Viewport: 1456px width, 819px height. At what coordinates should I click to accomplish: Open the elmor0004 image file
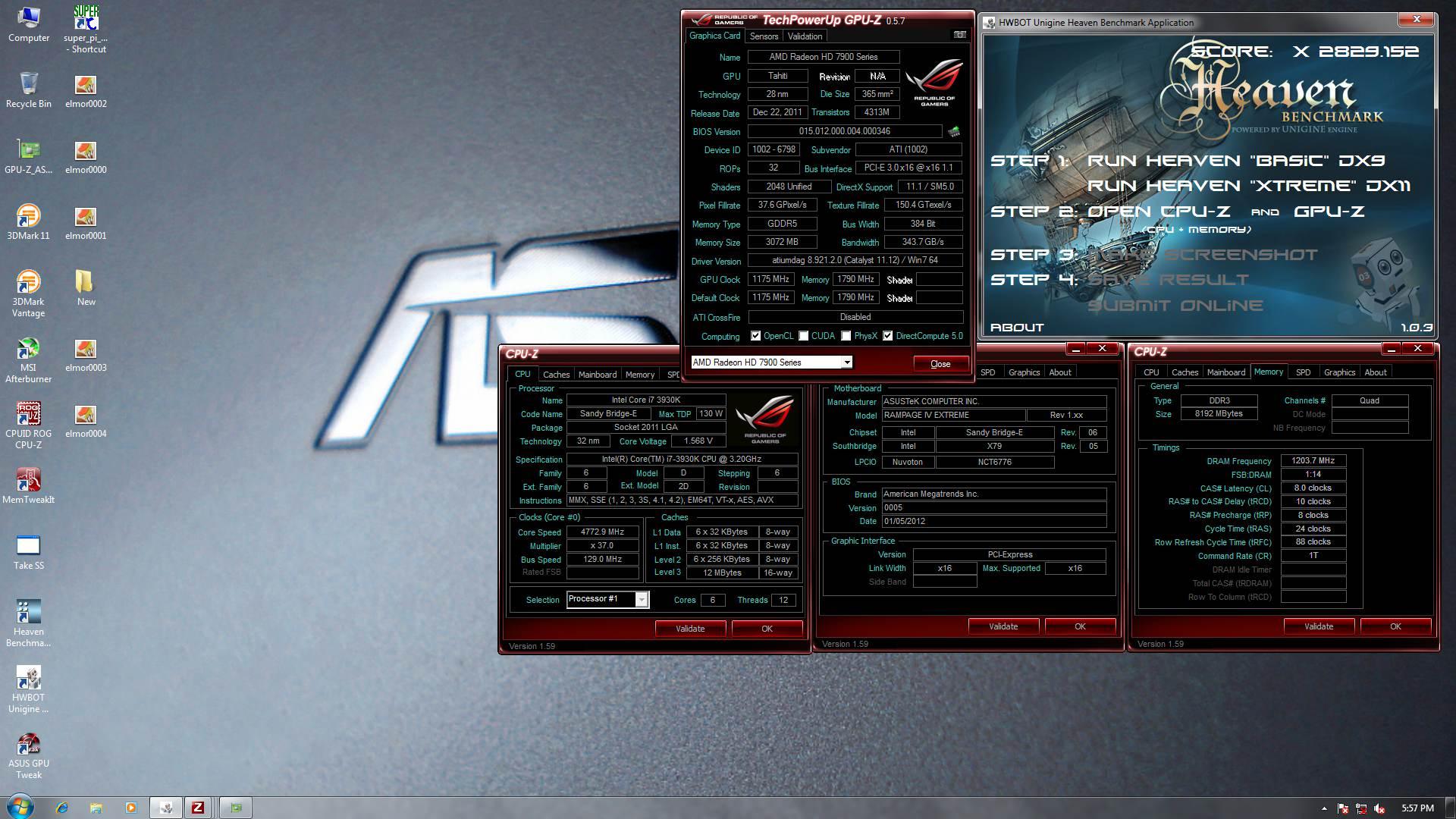click(86, 421)
